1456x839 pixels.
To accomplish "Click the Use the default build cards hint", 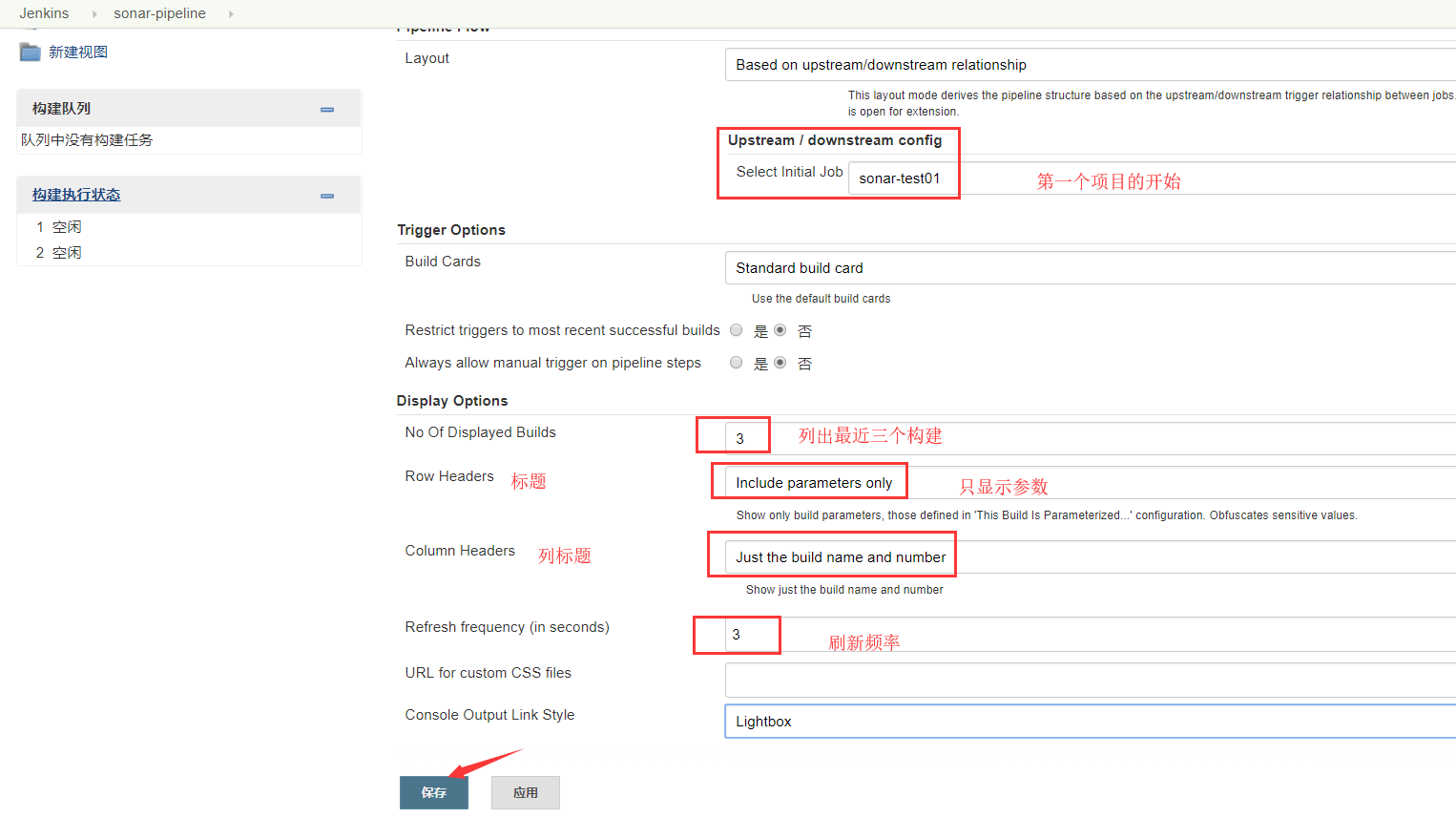I will (821, 299).
